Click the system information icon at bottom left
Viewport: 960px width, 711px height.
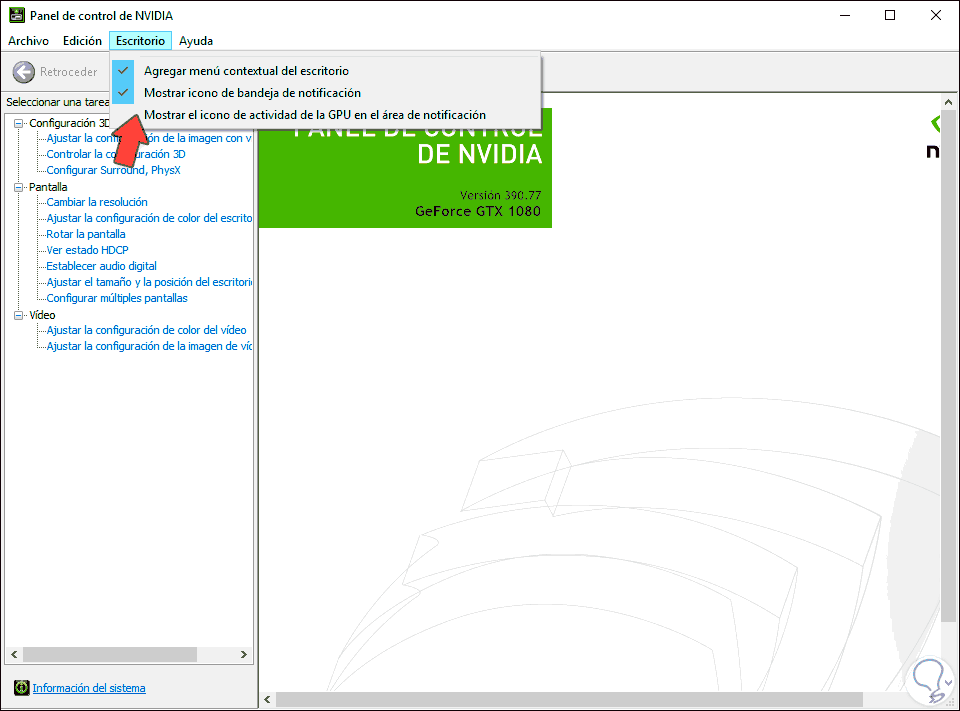click(x=21, y=688)
